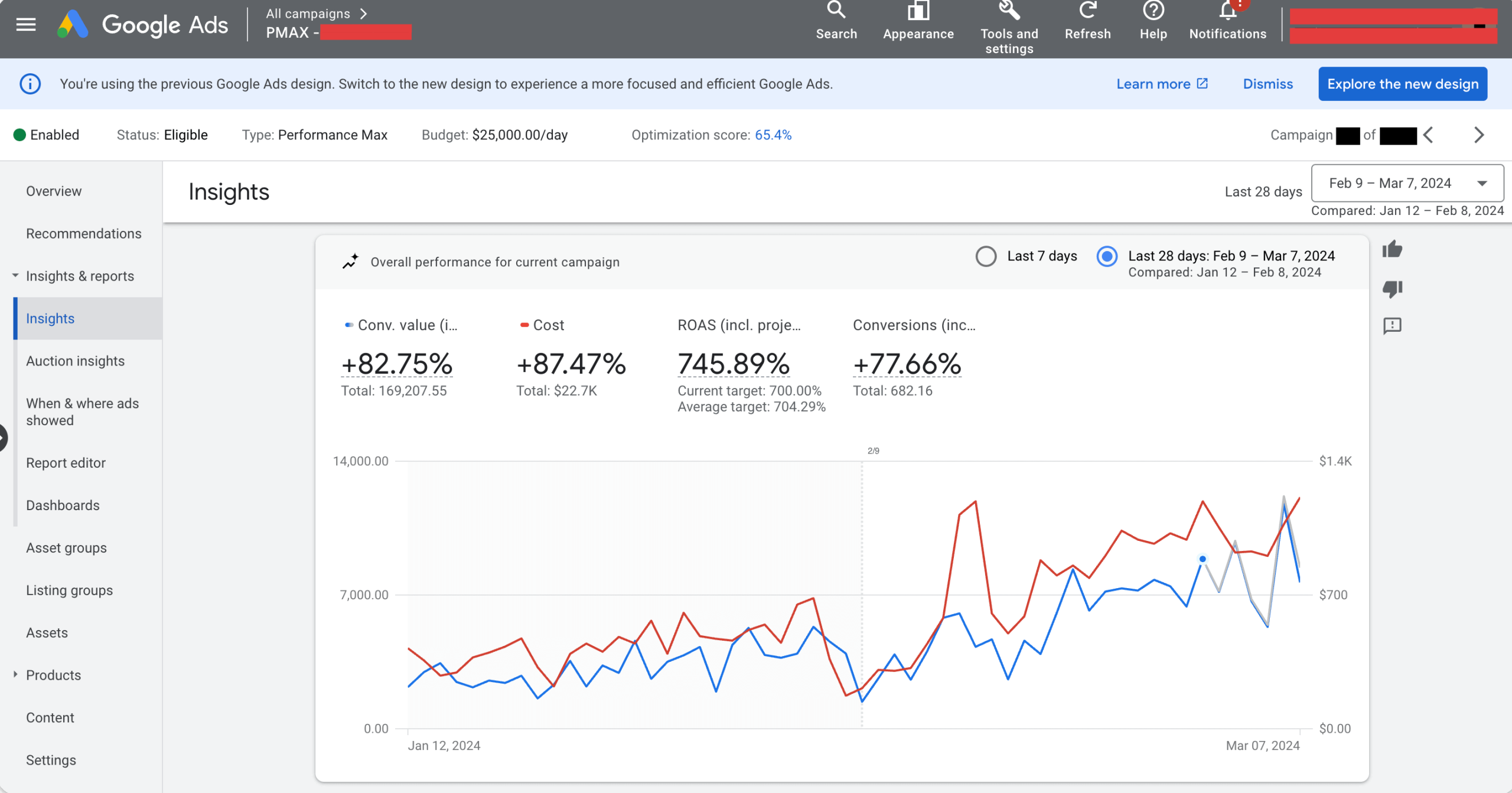Click the 2/9 marker on chart
The width and height of the screenshot is (1512, 793).
[x=874, y=451]
